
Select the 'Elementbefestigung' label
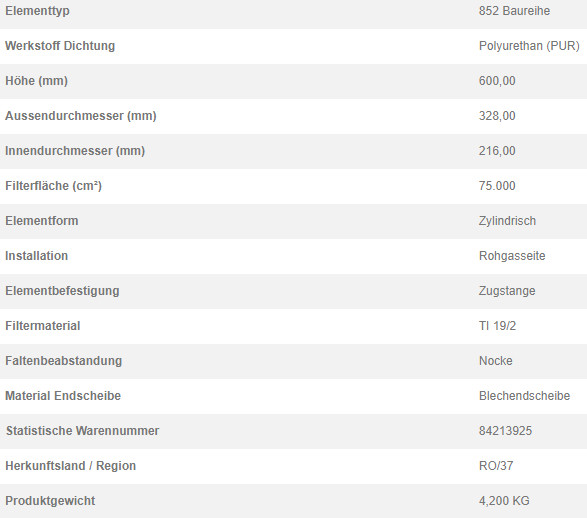coord(62,291)
